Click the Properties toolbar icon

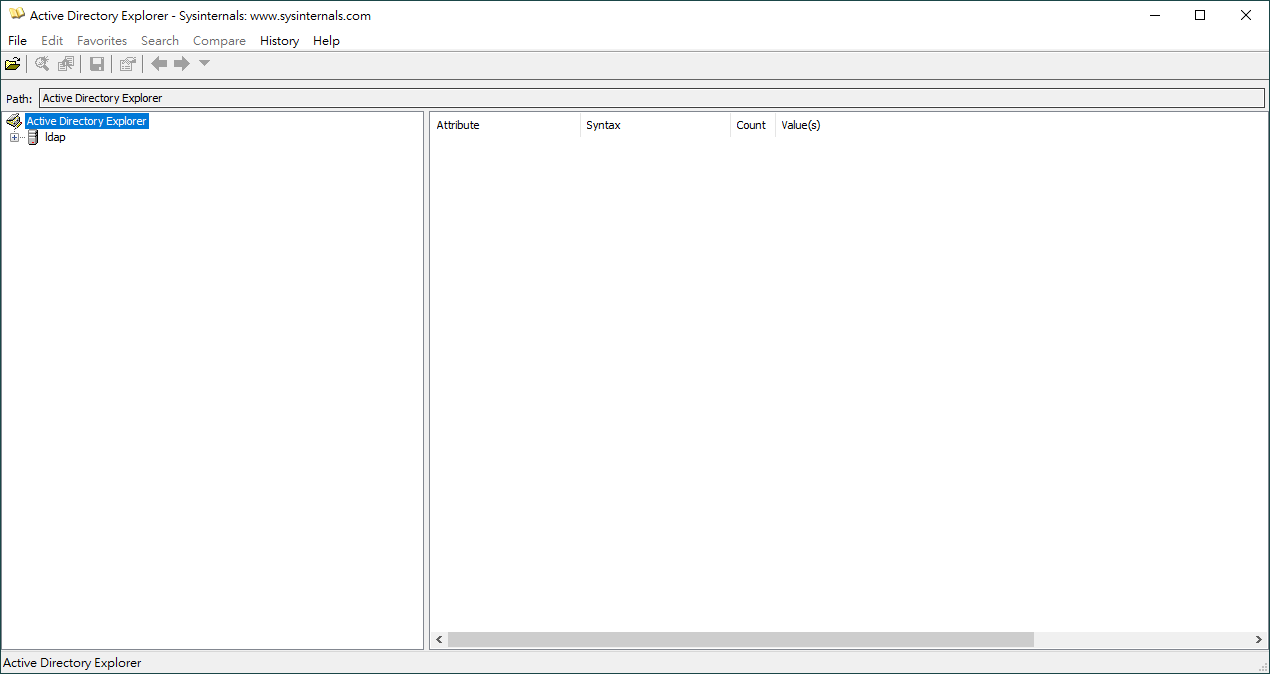pos(127,64)
